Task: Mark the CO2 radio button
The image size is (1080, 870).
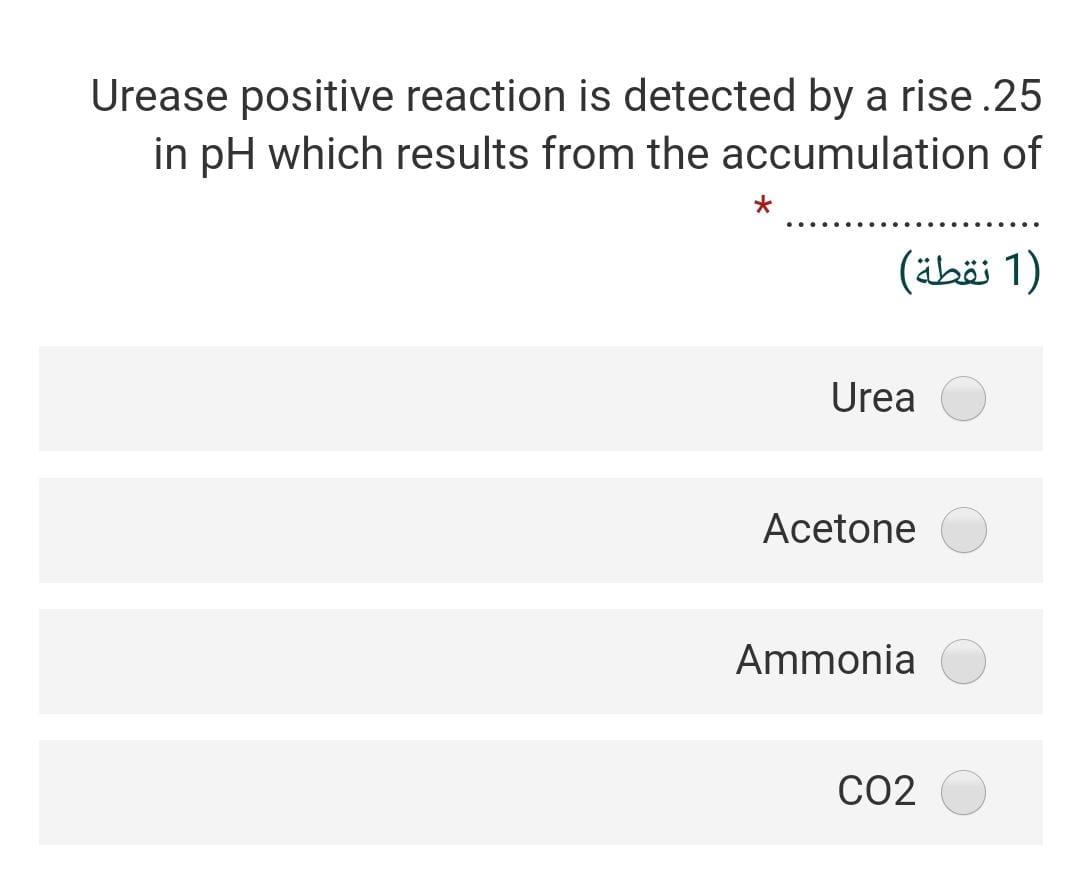Action: coord(965,792)
